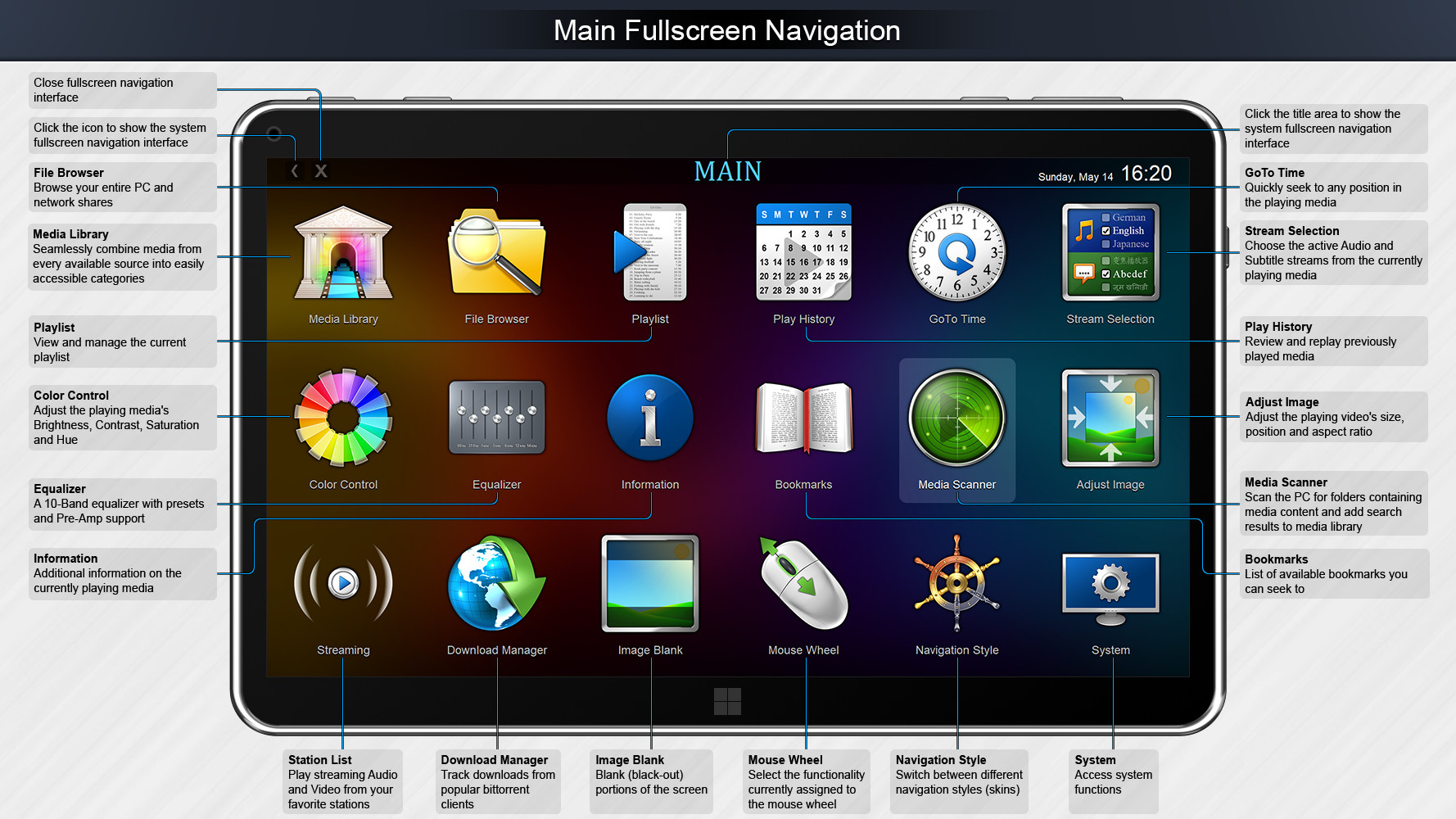The width and height of the screenshot is (1456, 819).
Task: Close the fullscreen navigation with the X
Action: click(321, 170)
